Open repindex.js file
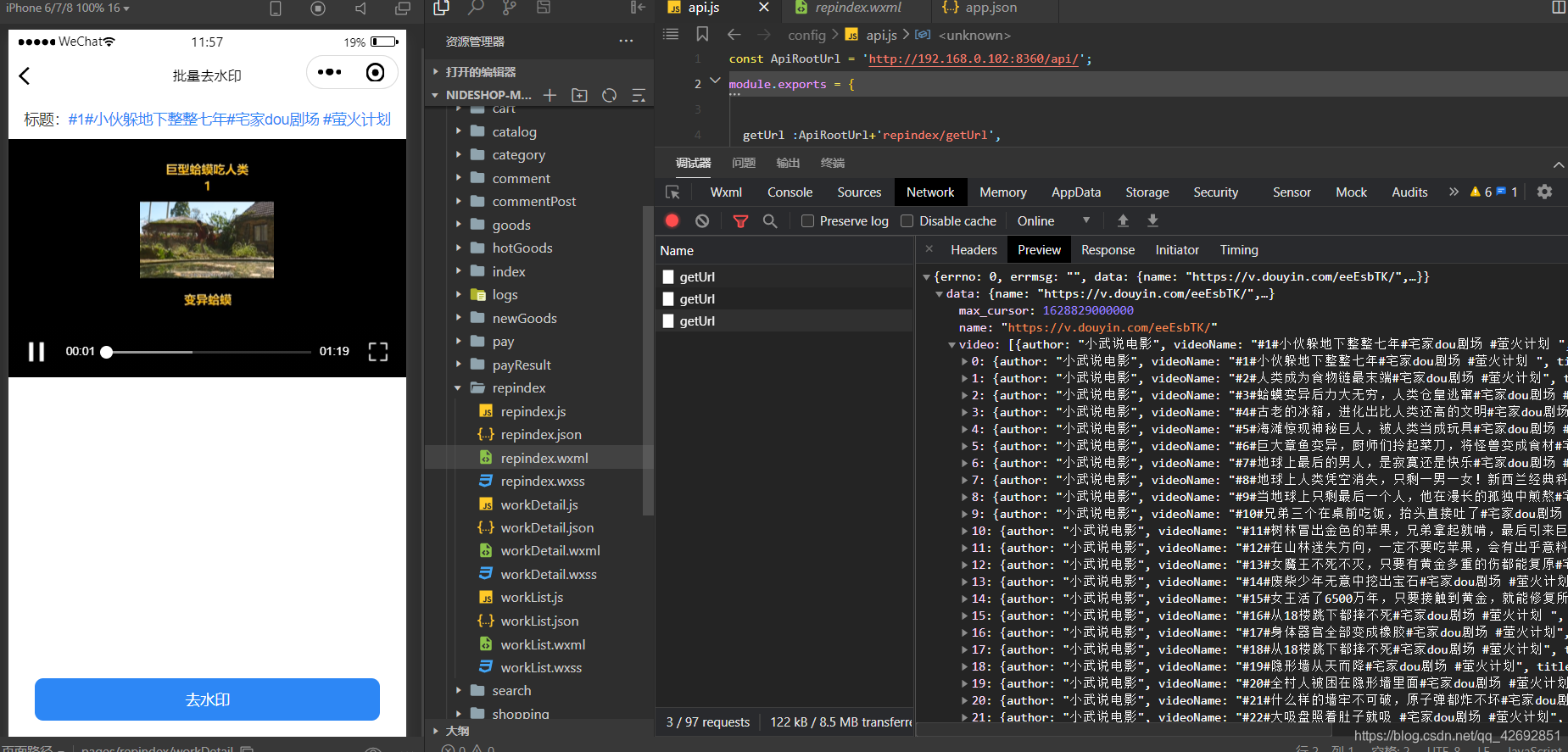 pyautogui.click(x=533, y=411)
